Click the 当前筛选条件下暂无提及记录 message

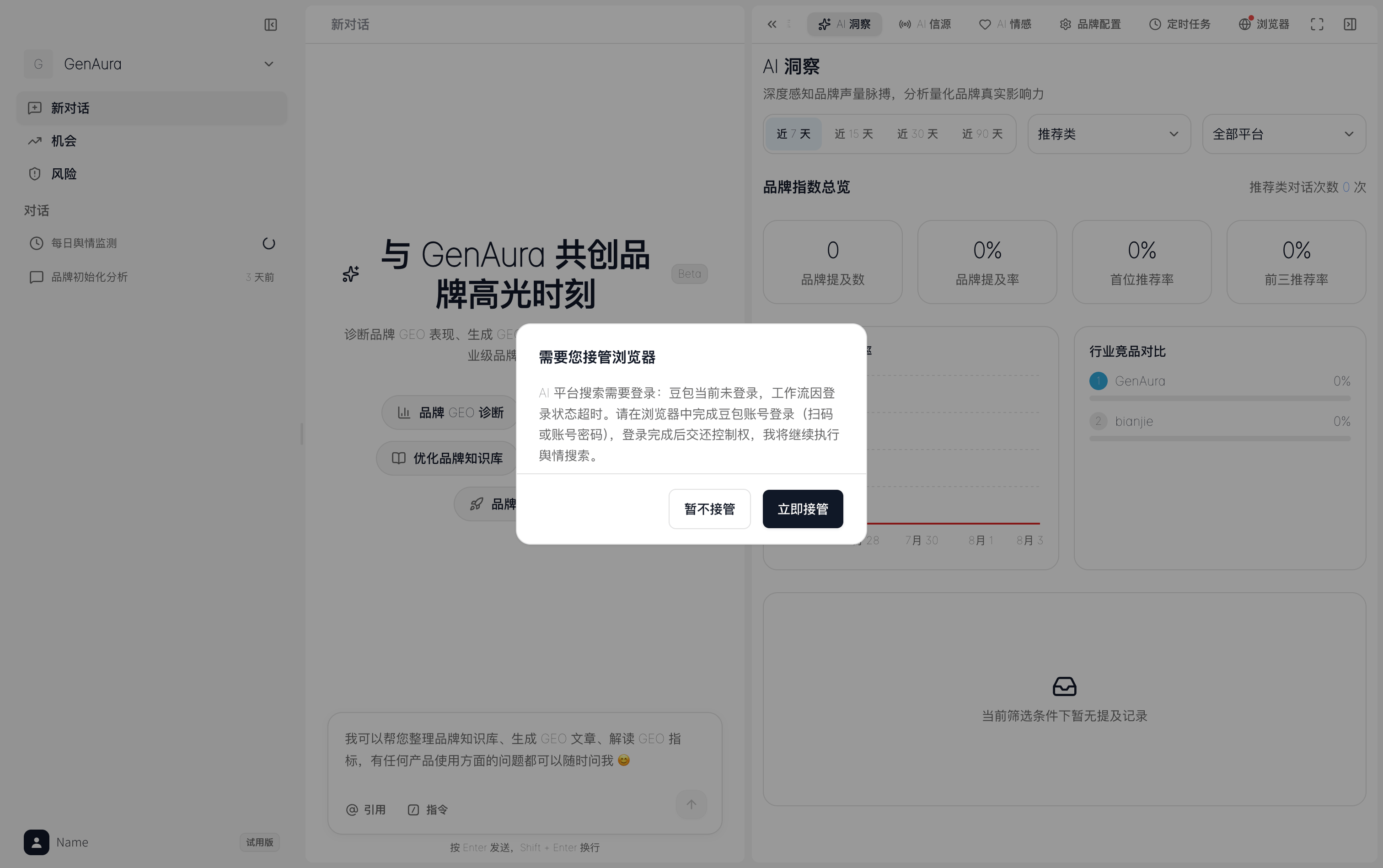tap(1064, 716)
